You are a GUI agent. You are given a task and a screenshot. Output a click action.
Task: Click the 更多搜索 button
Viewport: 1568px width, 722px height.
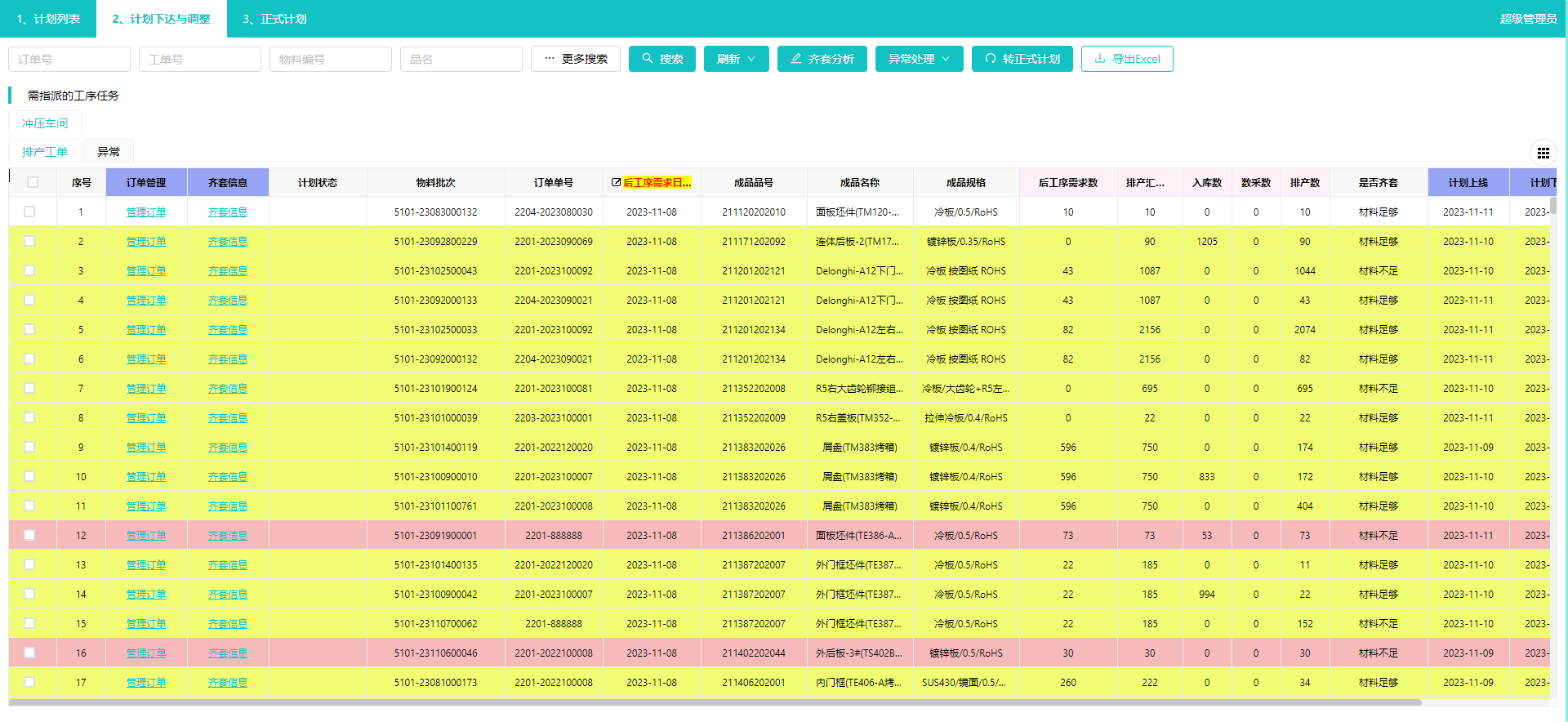(x=576, y=59)
